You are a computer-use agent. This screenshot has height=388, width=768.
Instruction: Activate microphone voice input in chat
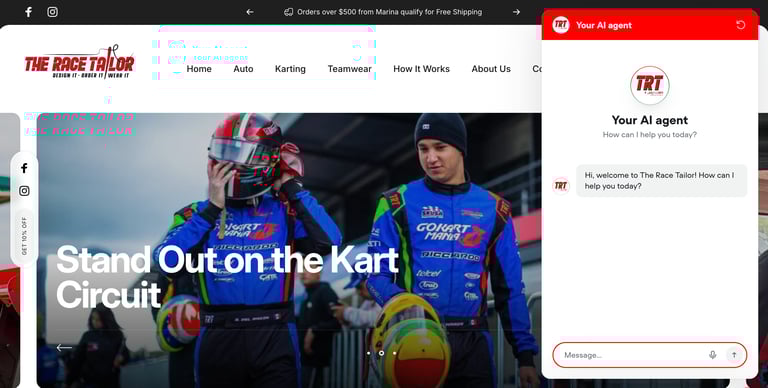713,355
